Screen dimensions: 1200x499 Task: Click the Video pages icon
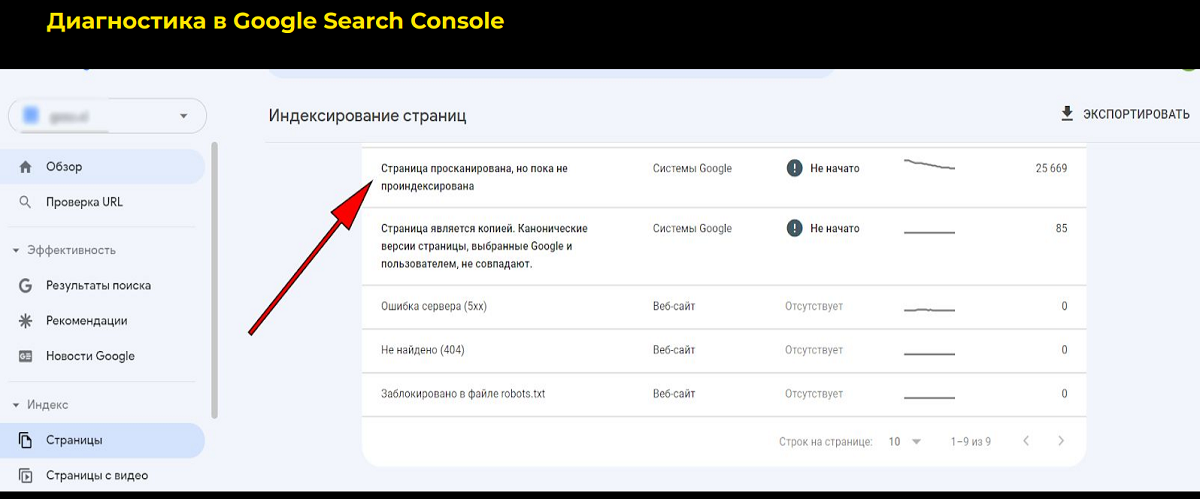pyautogui.click(x=26, y=476)
